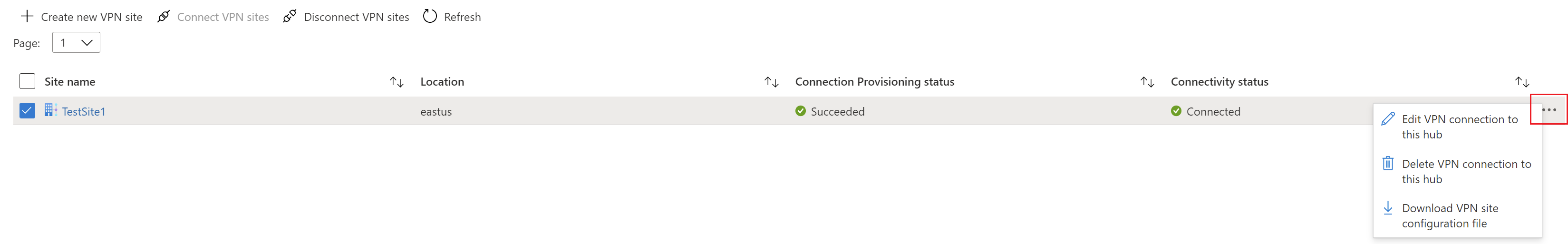This screenshot has width=1568, height=244.
Task: Sort by Connection Provisioning status arrows
Action: [x=1147, y=82]
